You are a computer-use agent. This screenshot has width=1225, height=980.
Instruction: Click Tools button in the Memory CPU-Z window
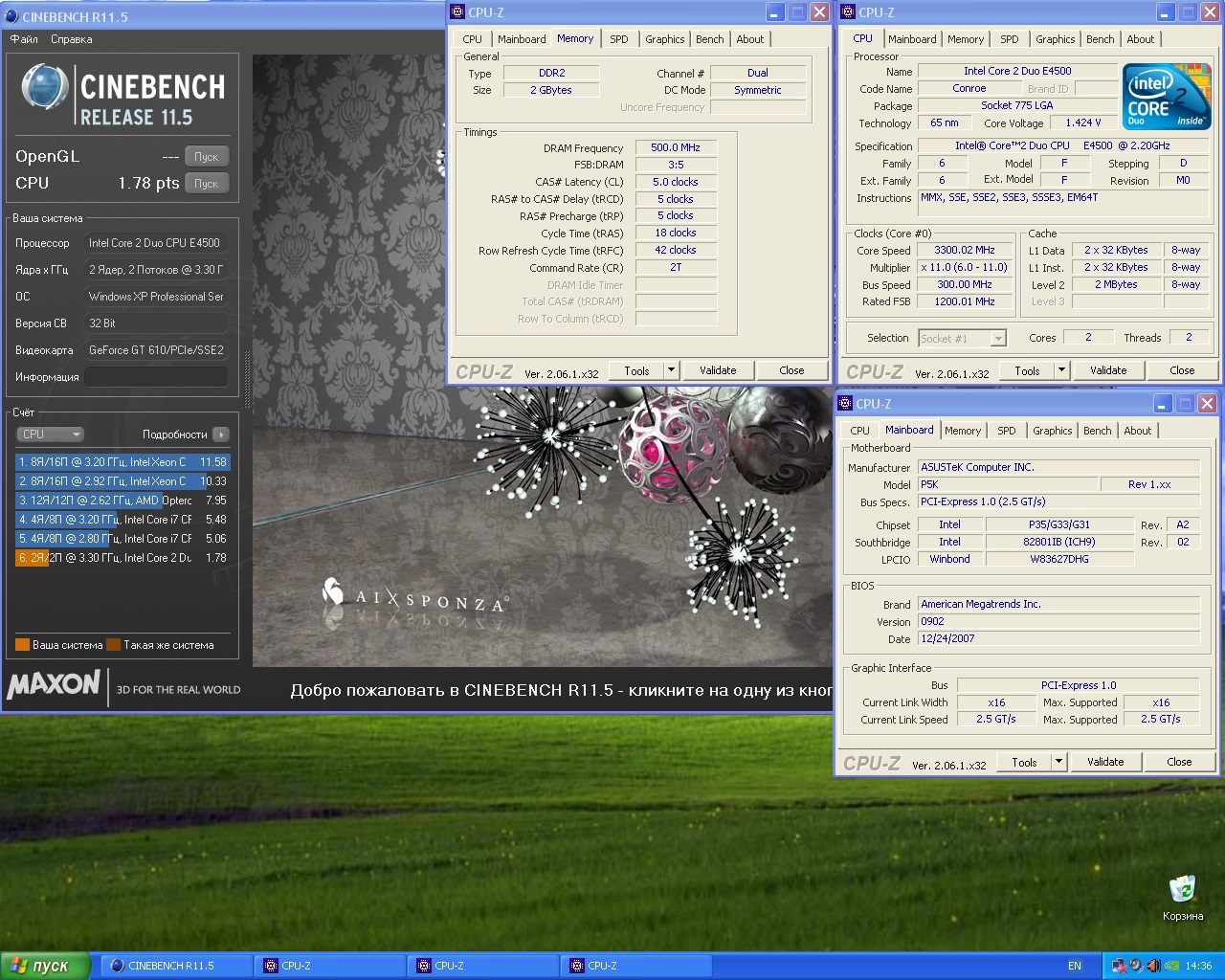click(x=636, y=370)
